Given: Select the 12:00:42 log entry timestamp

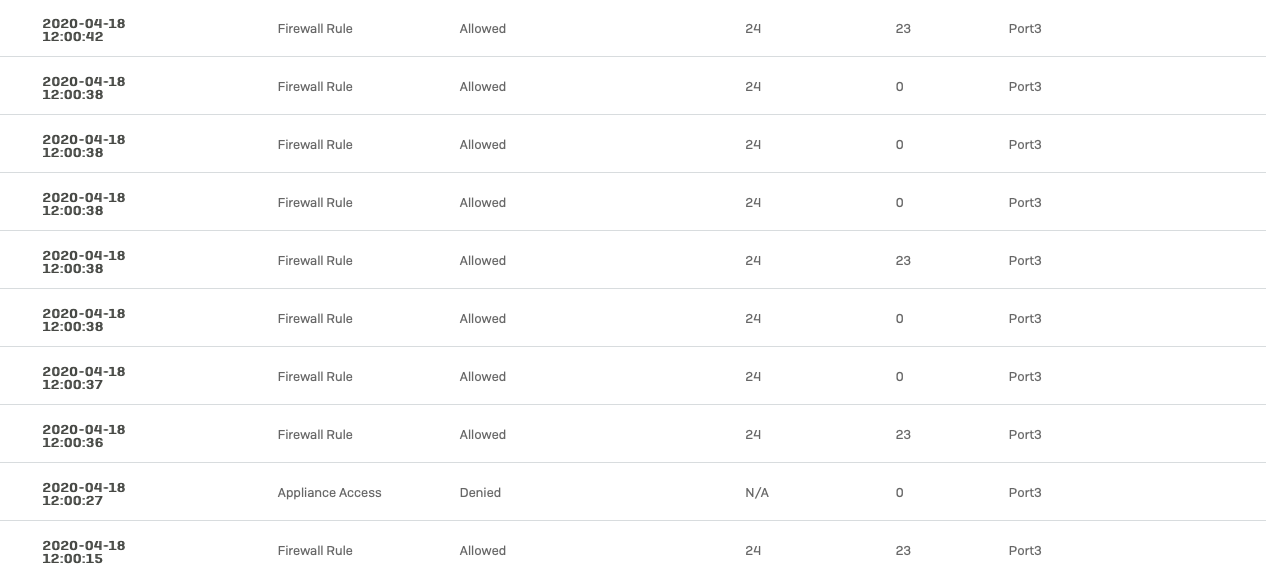Looking at the screenshot, I should [84, 29].
